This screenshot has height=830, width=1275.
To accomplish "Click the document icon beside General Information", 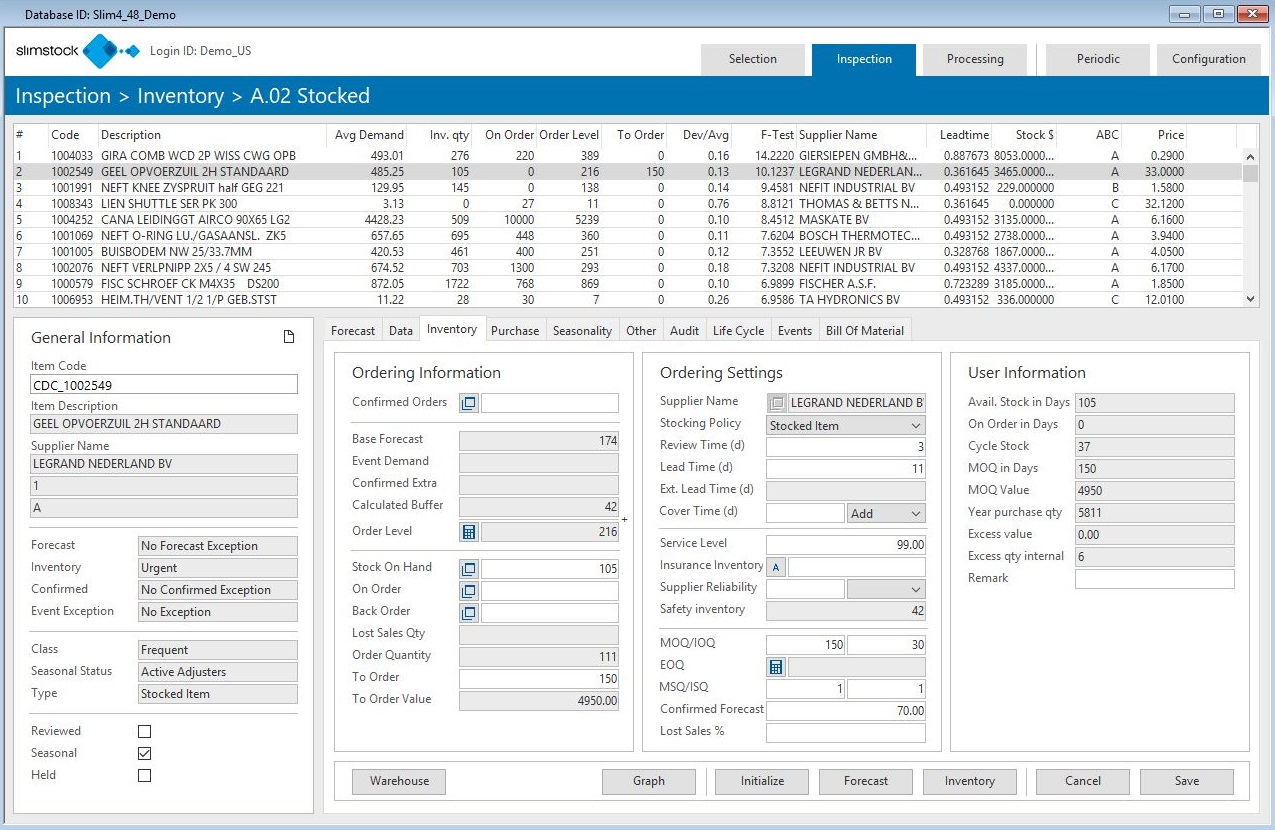I will pyautogui.click(x=289, y=337).
